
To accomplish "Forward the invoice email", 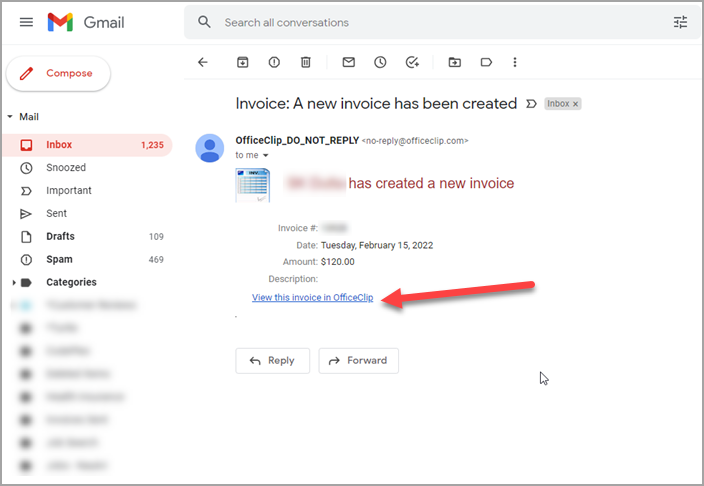I will click(358, 361).
